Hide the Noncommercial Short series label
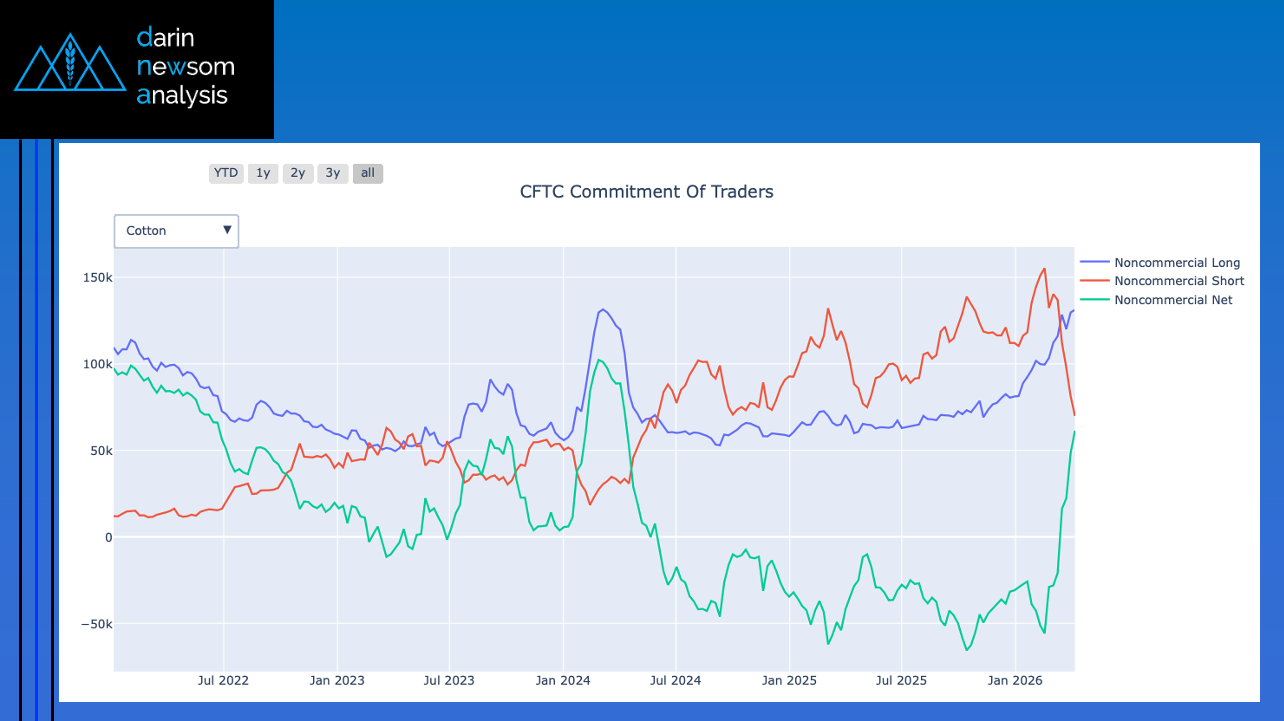 (x=1179, y=281)
